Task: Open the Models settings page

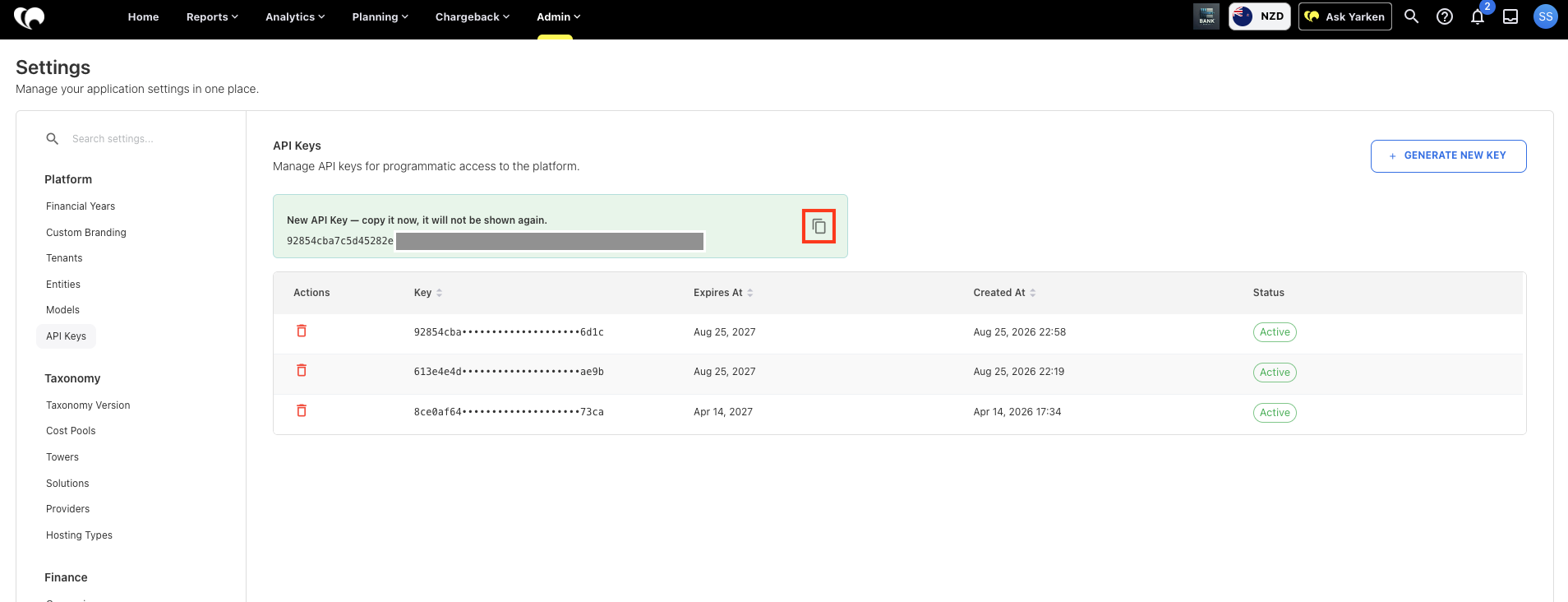Action: [62, 310]
